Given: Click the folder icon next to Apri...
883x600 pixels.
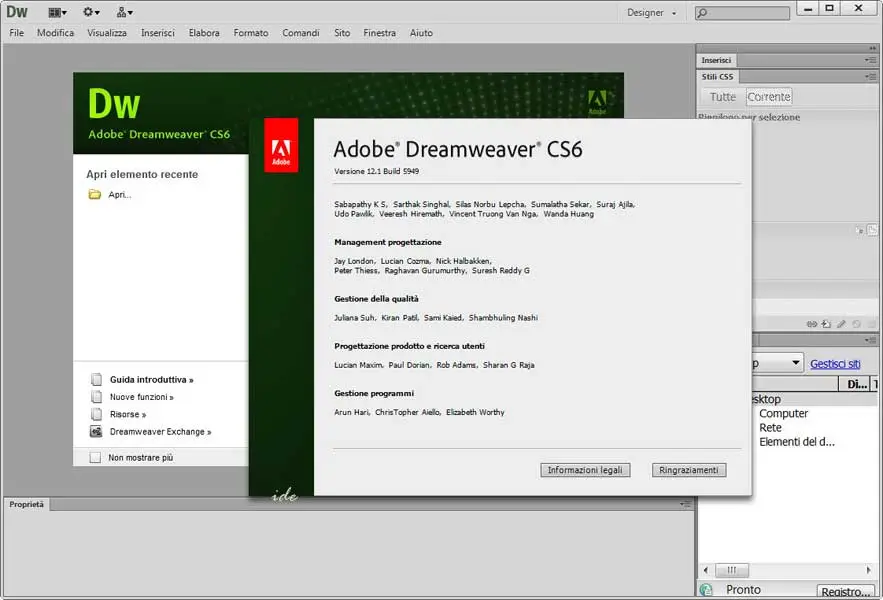Looking at the screenshot, I should coord(95,194).
